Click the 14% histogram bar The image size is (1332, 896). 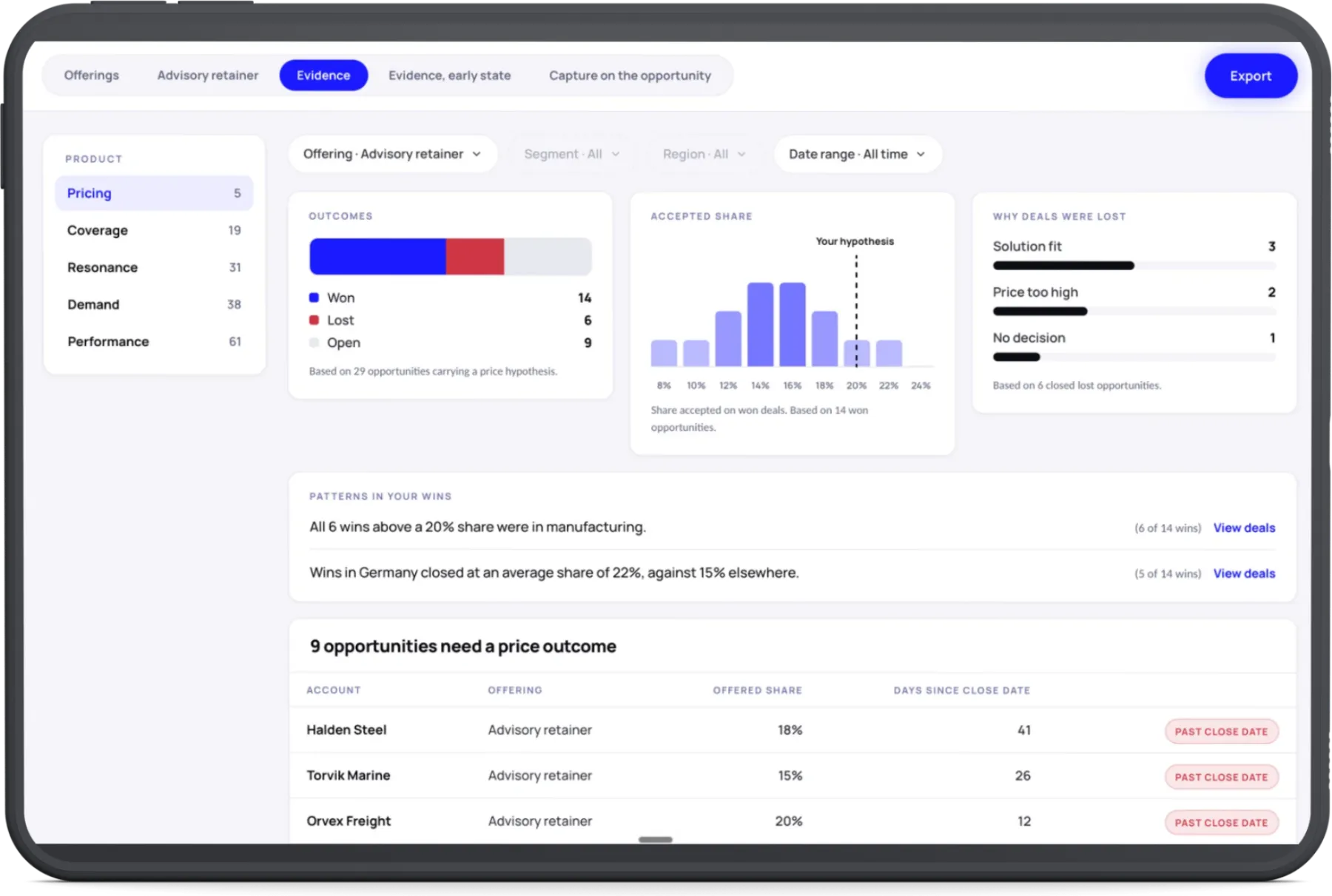760,324
